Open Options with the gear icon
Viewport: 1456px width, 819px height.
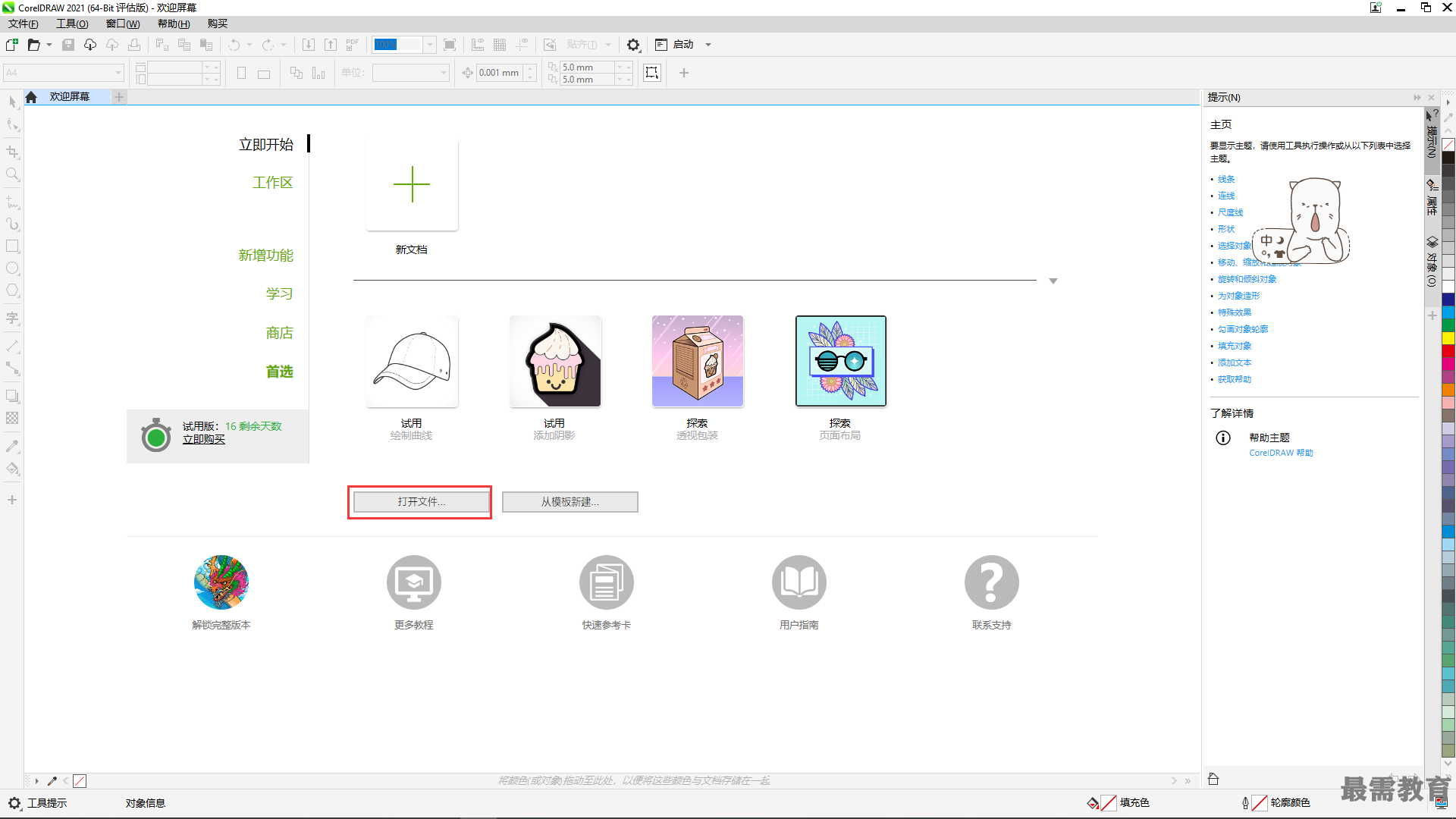tap(634, 45)
